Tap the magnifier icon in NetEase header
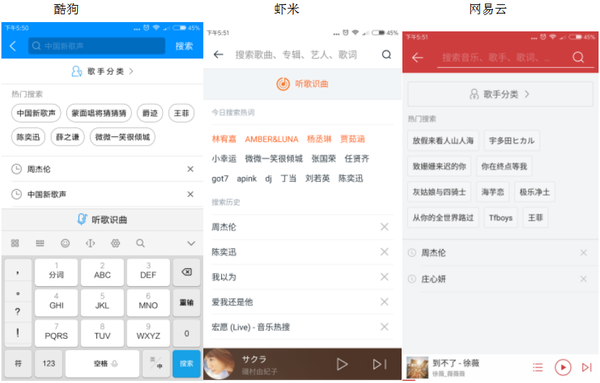 point(578,58)
